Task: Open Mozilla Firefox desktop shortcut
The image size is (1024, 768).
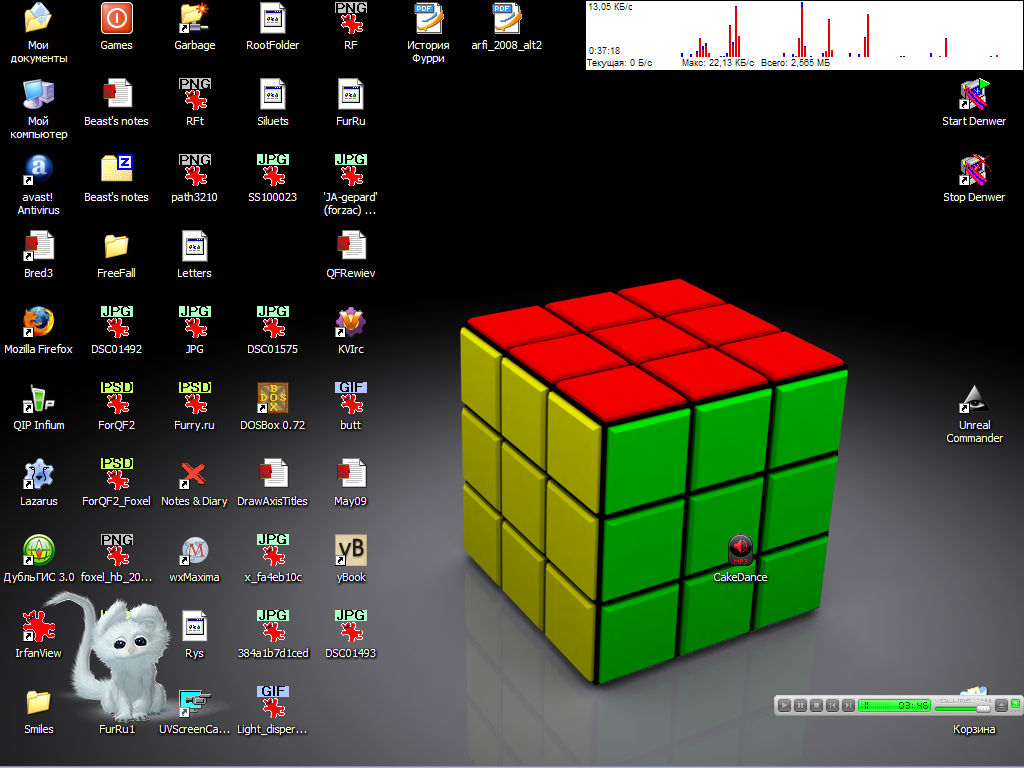Action: [38, 322]
